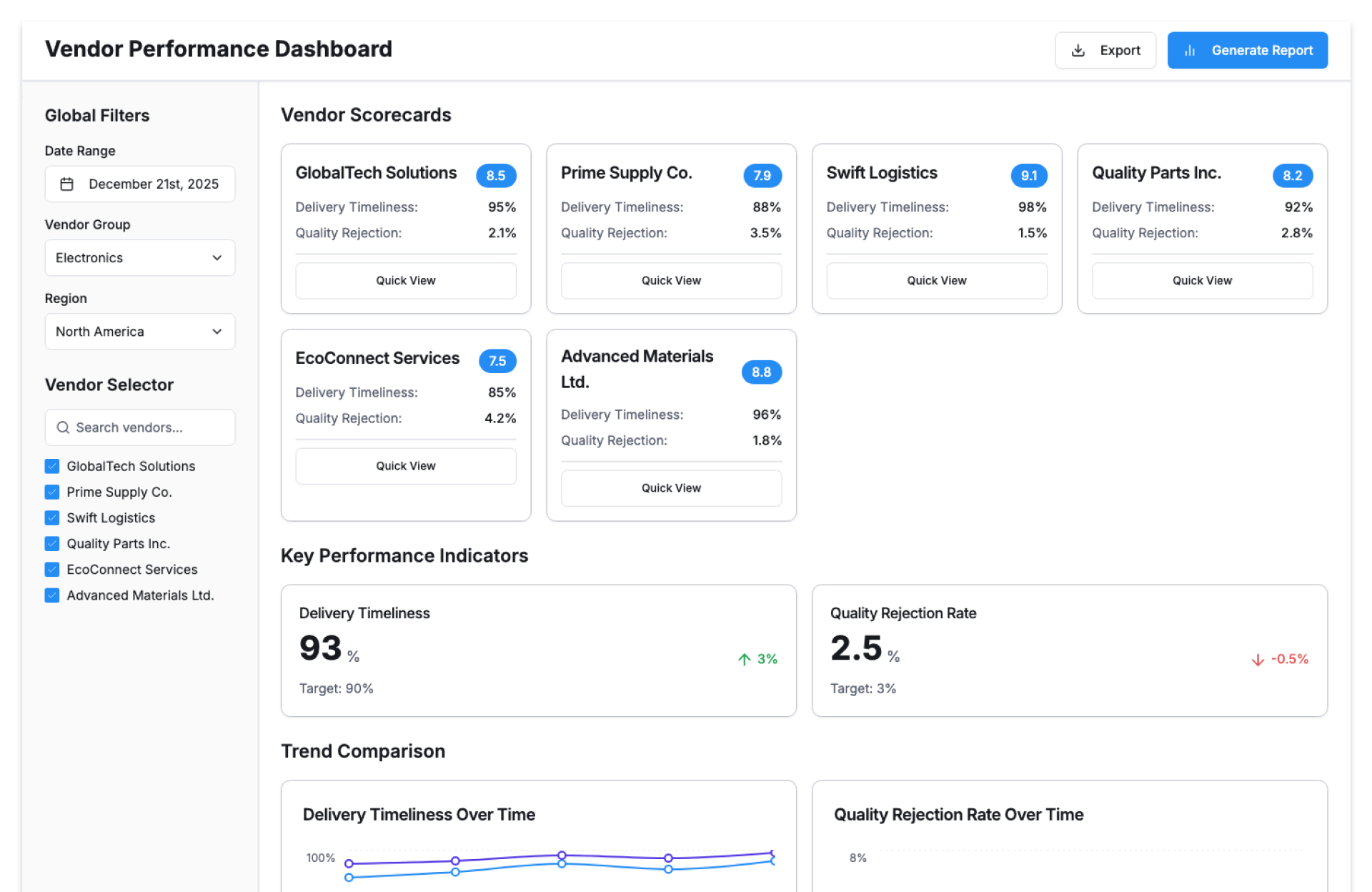Expand the Region North America dropdown
Screen dimensions: 1372x892
point(139,332)
